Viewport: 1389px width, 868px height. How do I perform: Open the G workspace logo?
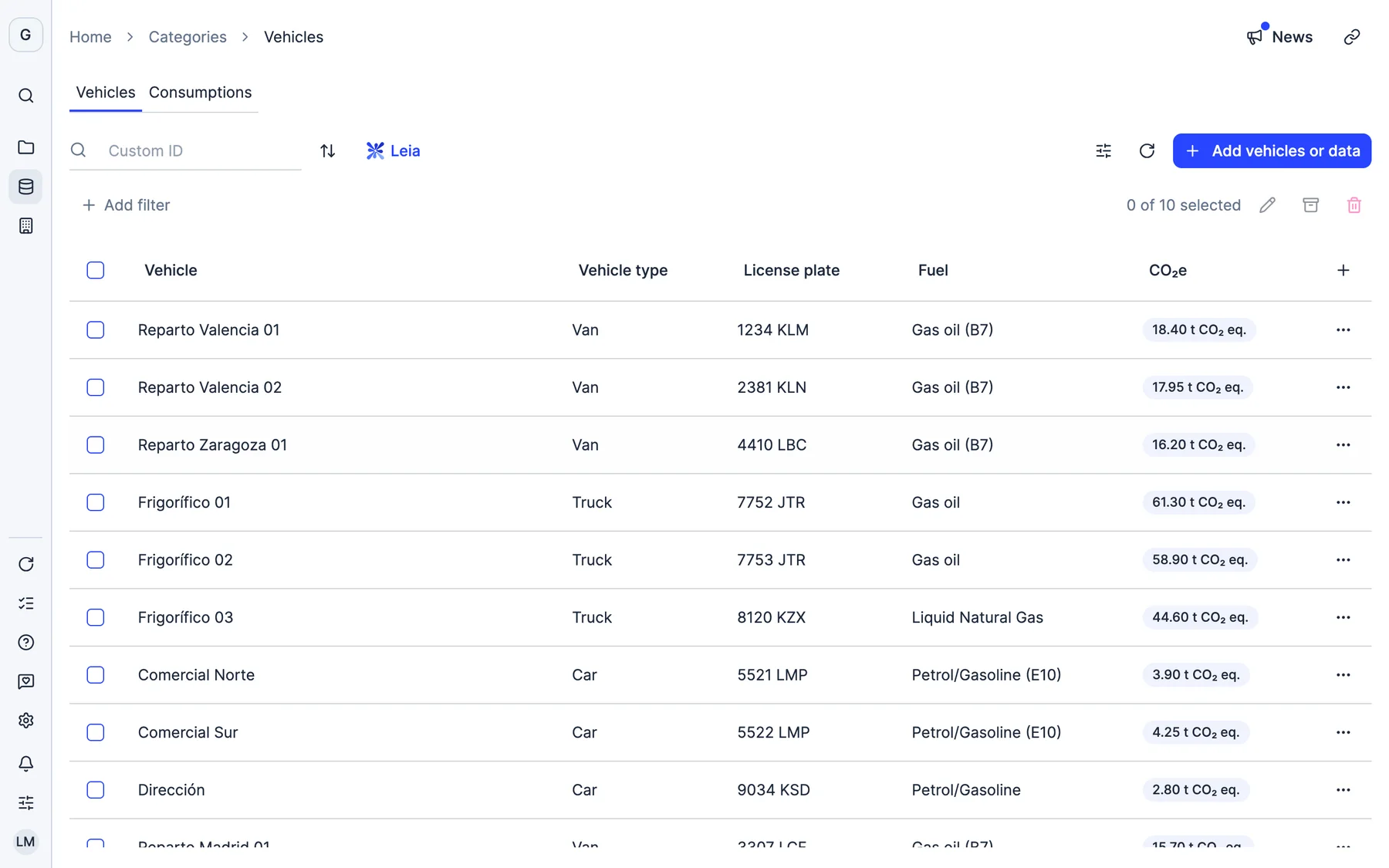click(25, 35)
